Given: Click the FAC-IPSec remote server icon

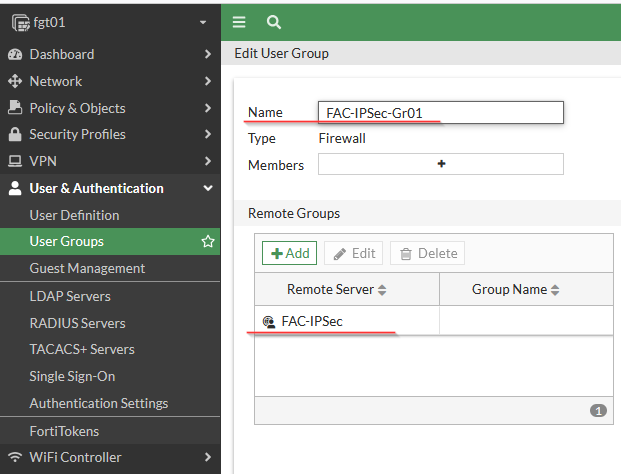Looking at the screenshot, I should (268, 321).
